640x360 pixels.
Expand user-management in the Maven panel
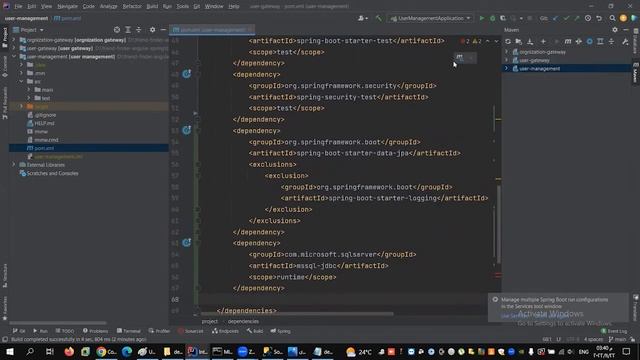pyautogui.click(x=507, y=69)
